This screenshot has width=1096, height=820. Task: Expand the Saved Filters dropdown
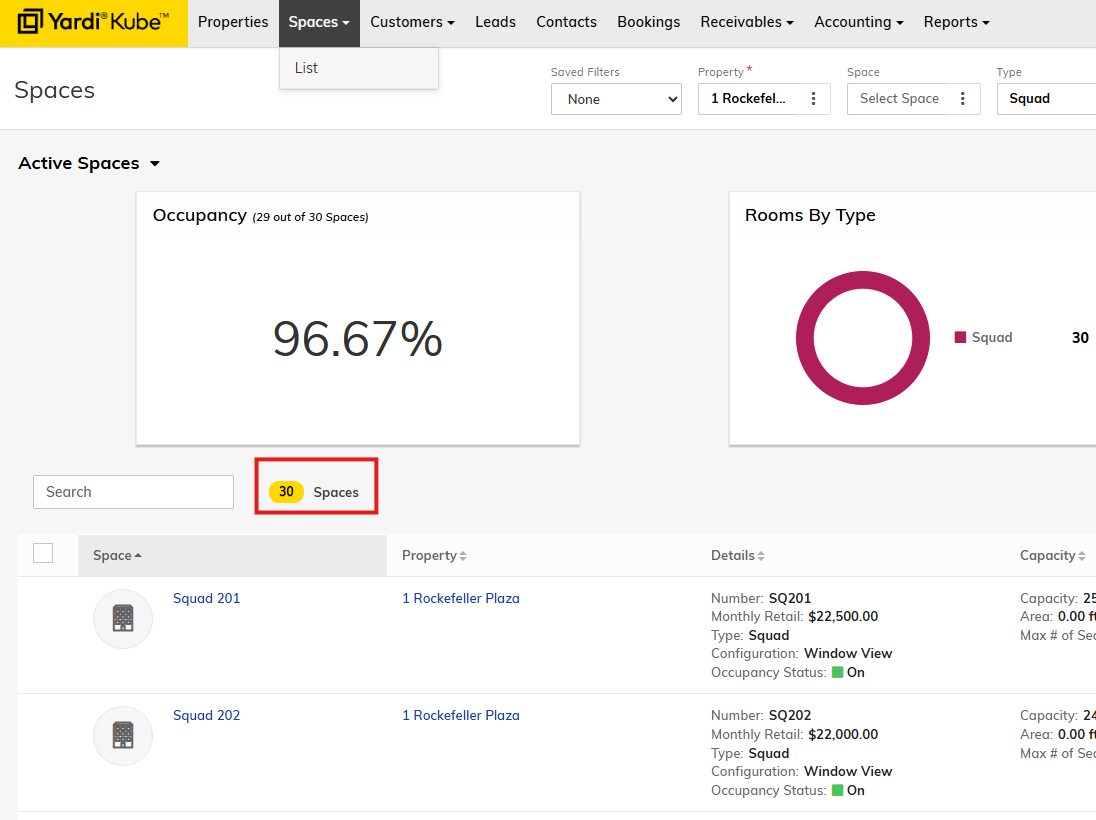click(x=616, y=99)
